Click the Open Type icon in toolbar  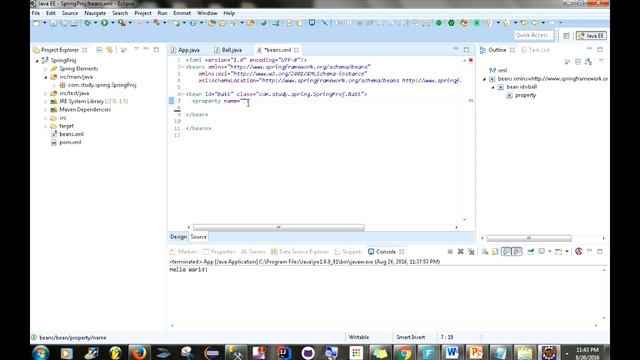(x=212, y=23)
